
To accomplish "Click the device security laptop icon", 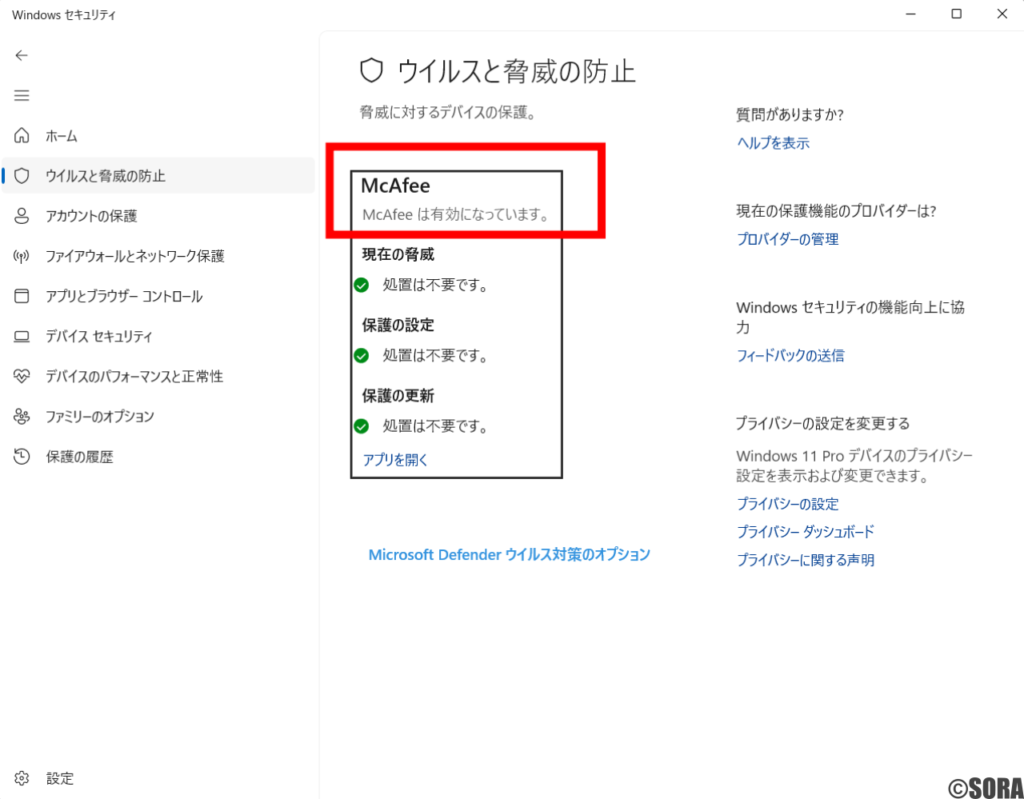I will tap(22, 336).
